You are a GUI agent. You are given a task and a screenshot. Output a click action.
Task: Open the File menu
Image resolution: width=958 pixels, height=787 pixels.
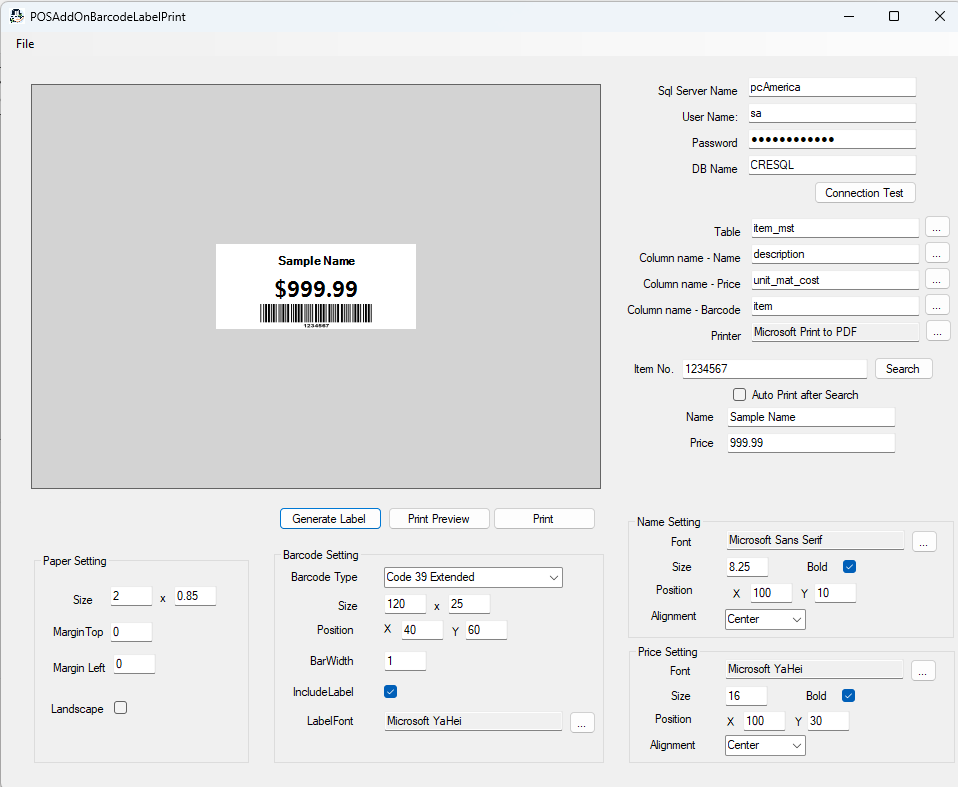25,44
